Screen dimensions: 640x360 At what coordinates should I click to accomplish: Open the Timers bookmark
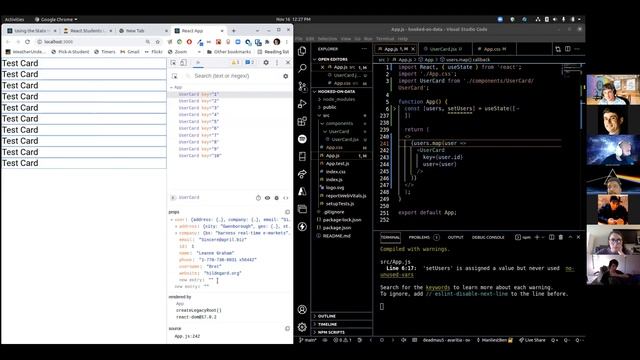[x=105, y=52]
